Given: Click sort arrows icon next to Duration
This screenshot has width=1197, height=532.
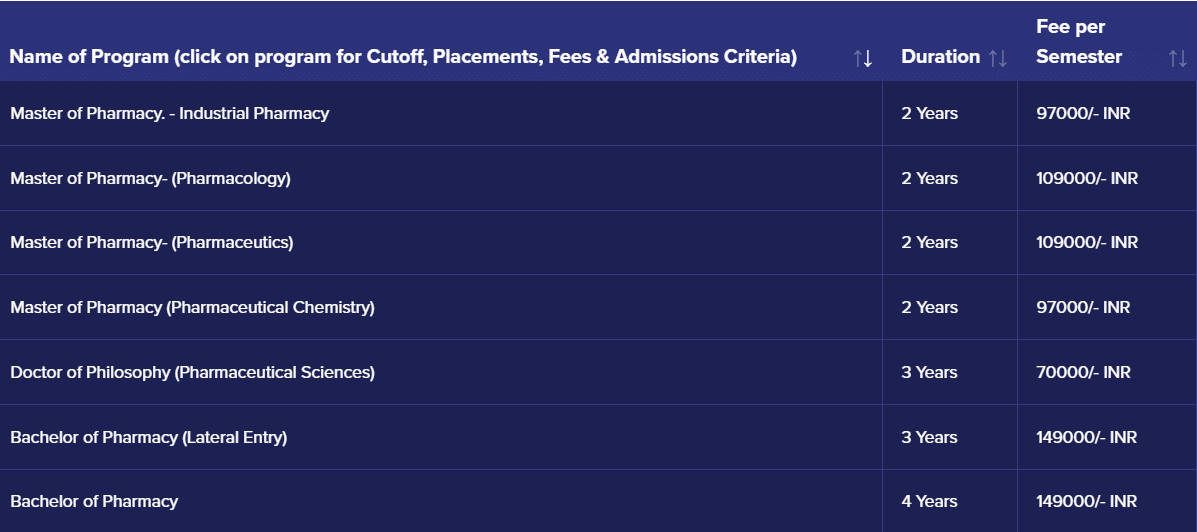Looking at the screenshot, I should tap(997, 58).
